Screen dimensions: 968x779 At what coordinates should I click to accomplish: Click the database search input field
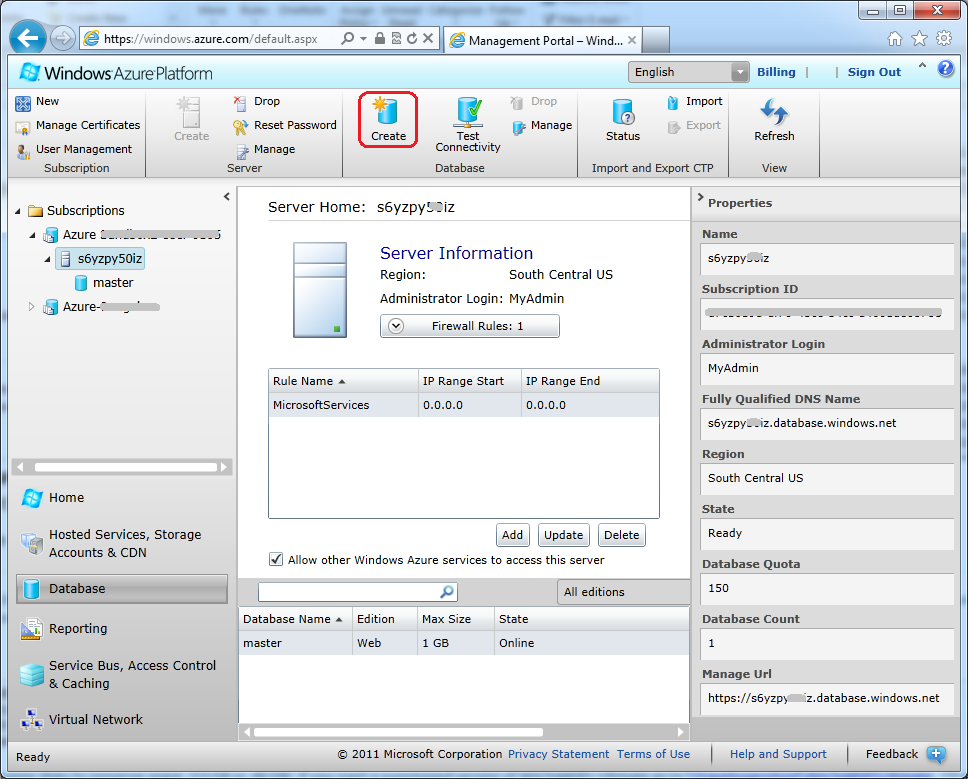click(349, 592)
